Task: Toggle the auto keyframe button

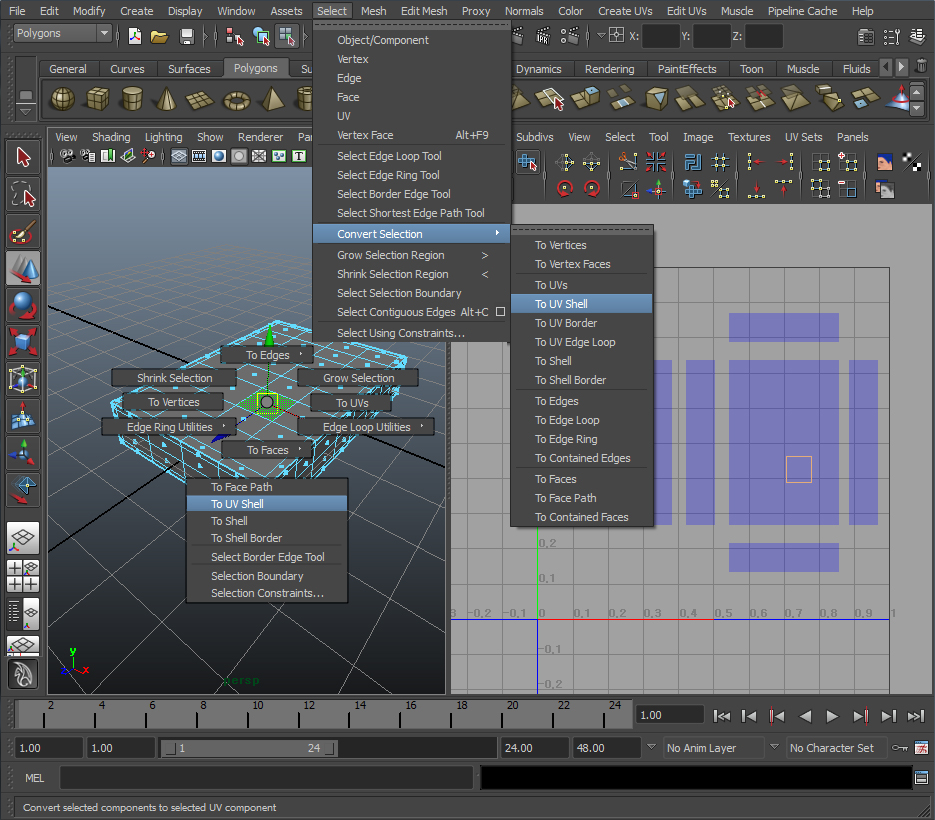Action: click(900, 748)
